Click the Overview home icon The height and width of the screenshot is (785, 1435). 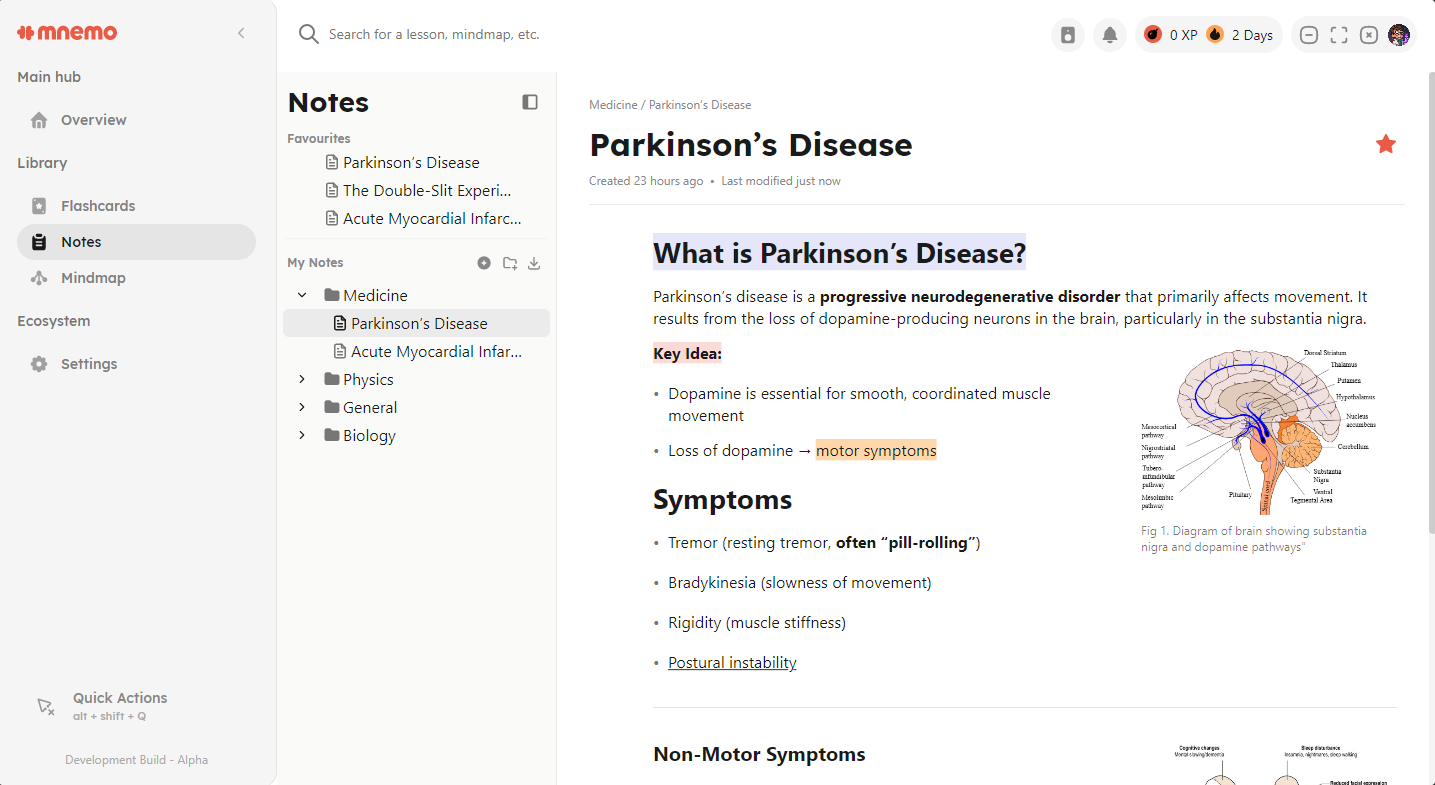tap(39, 120)
